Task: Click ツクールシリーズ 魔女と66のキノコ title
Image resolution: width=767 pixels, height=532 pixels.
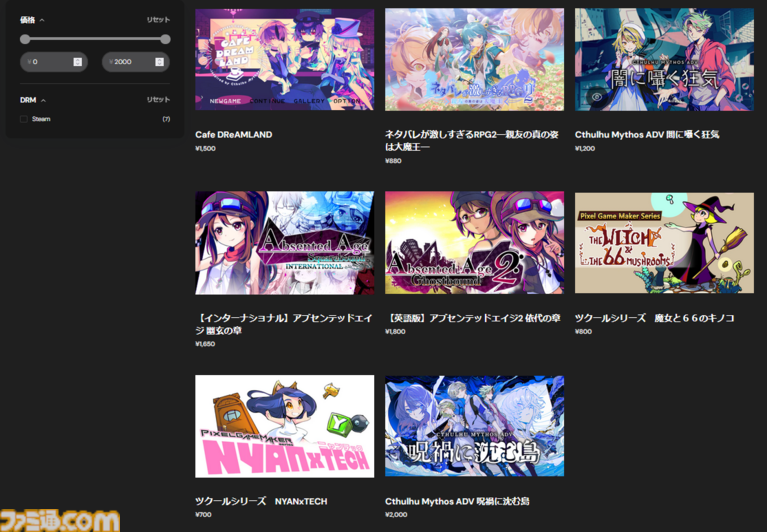Action: (654, 318)
